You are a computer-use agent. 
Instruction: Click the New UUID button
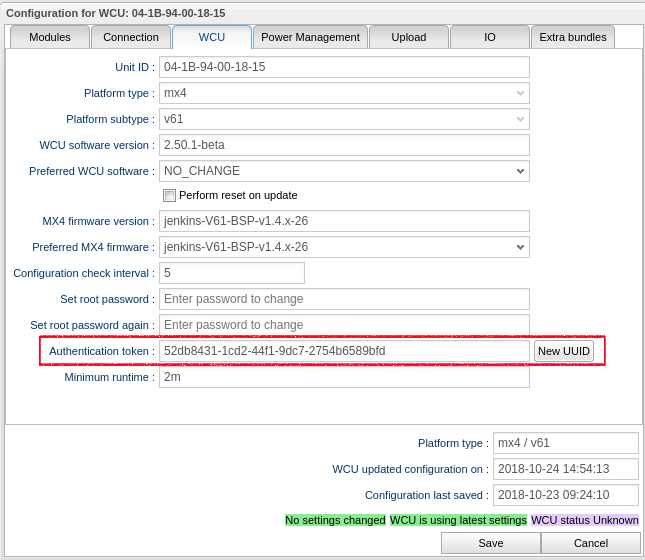coord(564,351)
